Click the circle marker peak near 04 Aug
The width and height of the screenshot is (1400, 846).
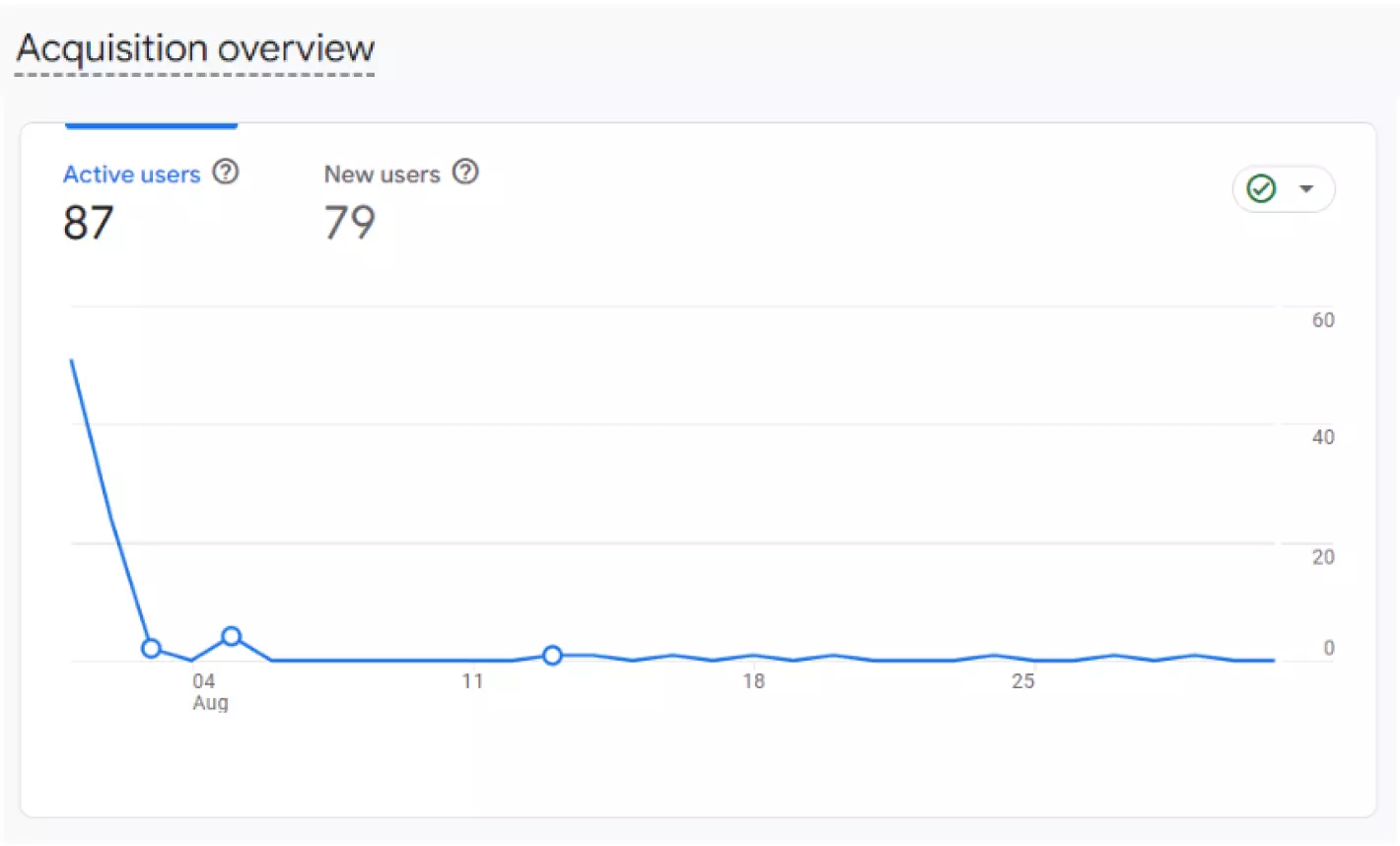click(232, 636)
